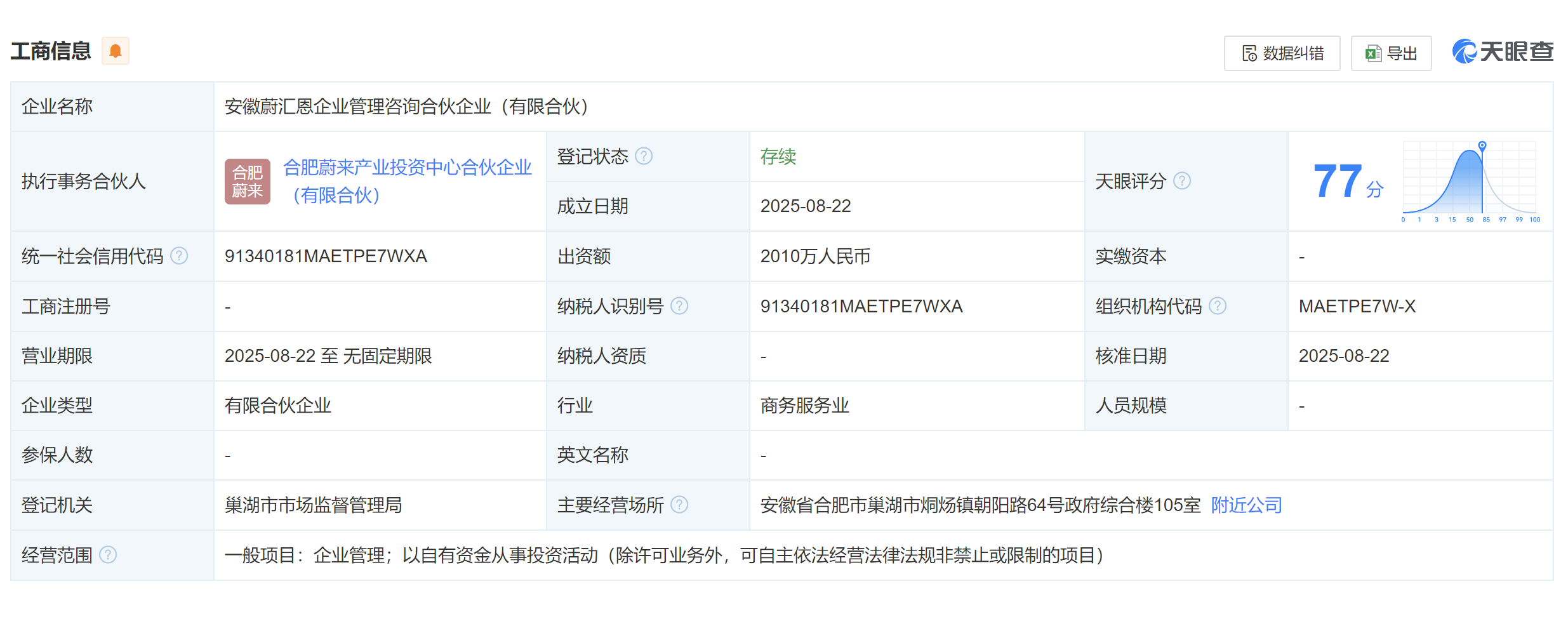Click the address 安徽省合肥市巢湖市烔炀镇朝阳路64号

pyautogui.click(x=911, y=505)
